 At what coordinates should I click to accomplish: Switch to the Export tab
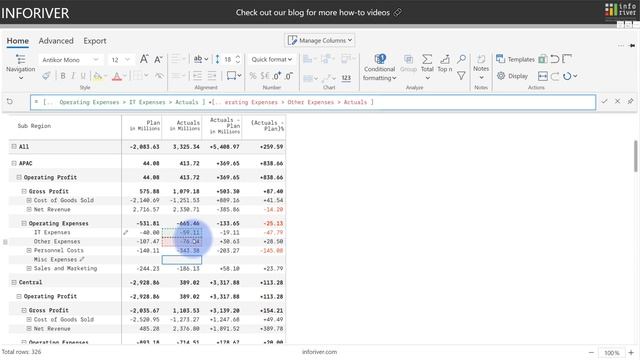tap(95, 41)
